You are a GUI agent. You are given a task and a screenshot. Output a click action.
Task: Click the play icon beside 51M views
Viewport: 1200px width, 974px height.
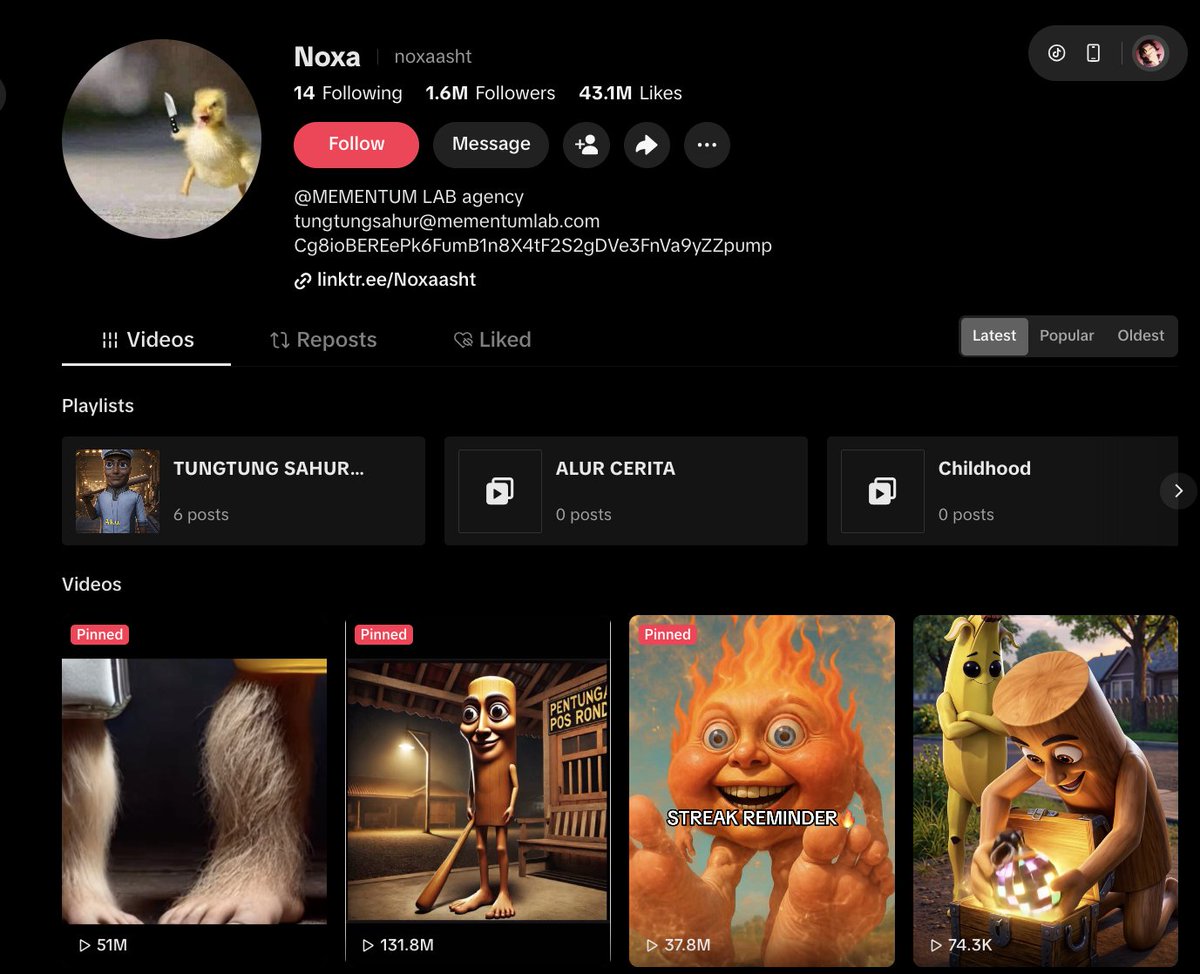(x=84, y=945)
